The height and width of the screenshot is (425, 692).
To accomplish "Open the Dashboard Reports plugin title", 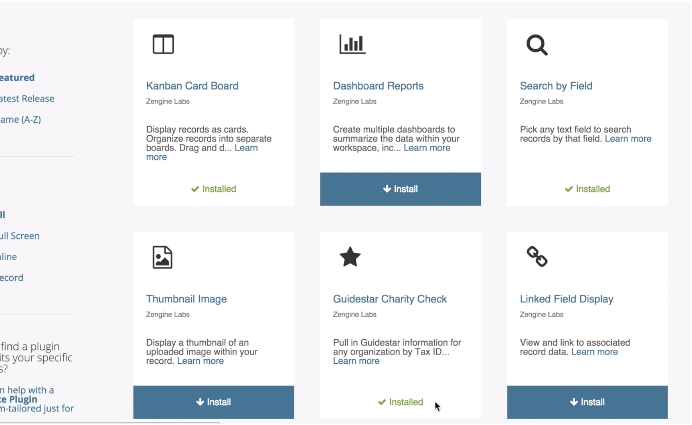I will coord(378,86).
